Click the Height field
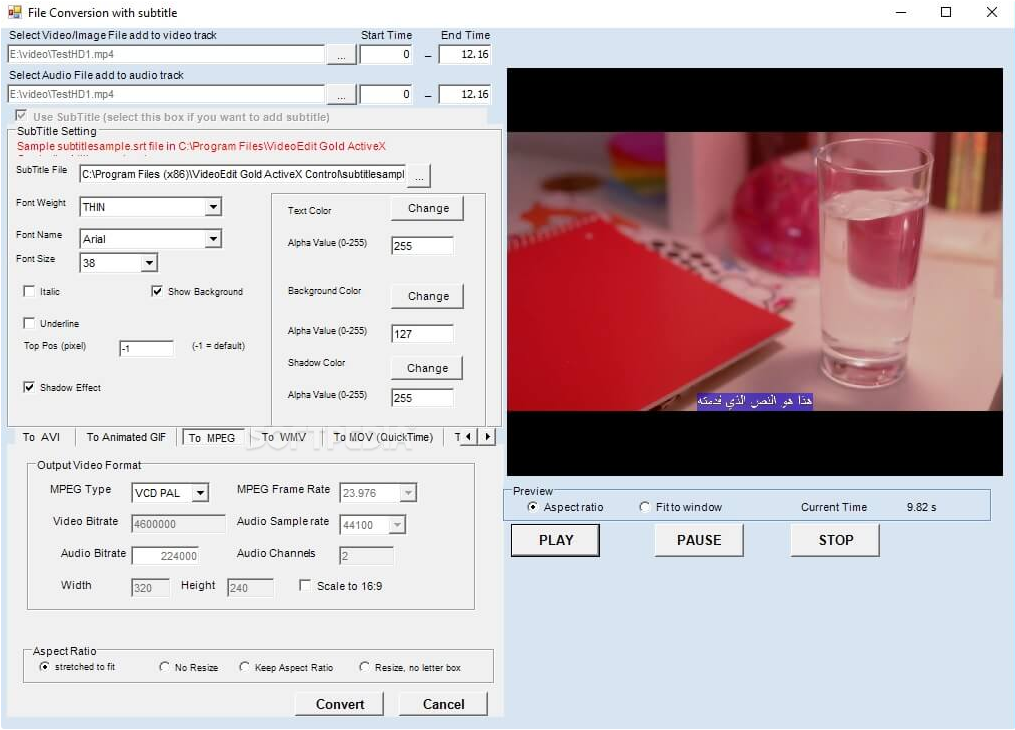The height and width of the screenshot is (730, 1015). click(x=251, y=588)
